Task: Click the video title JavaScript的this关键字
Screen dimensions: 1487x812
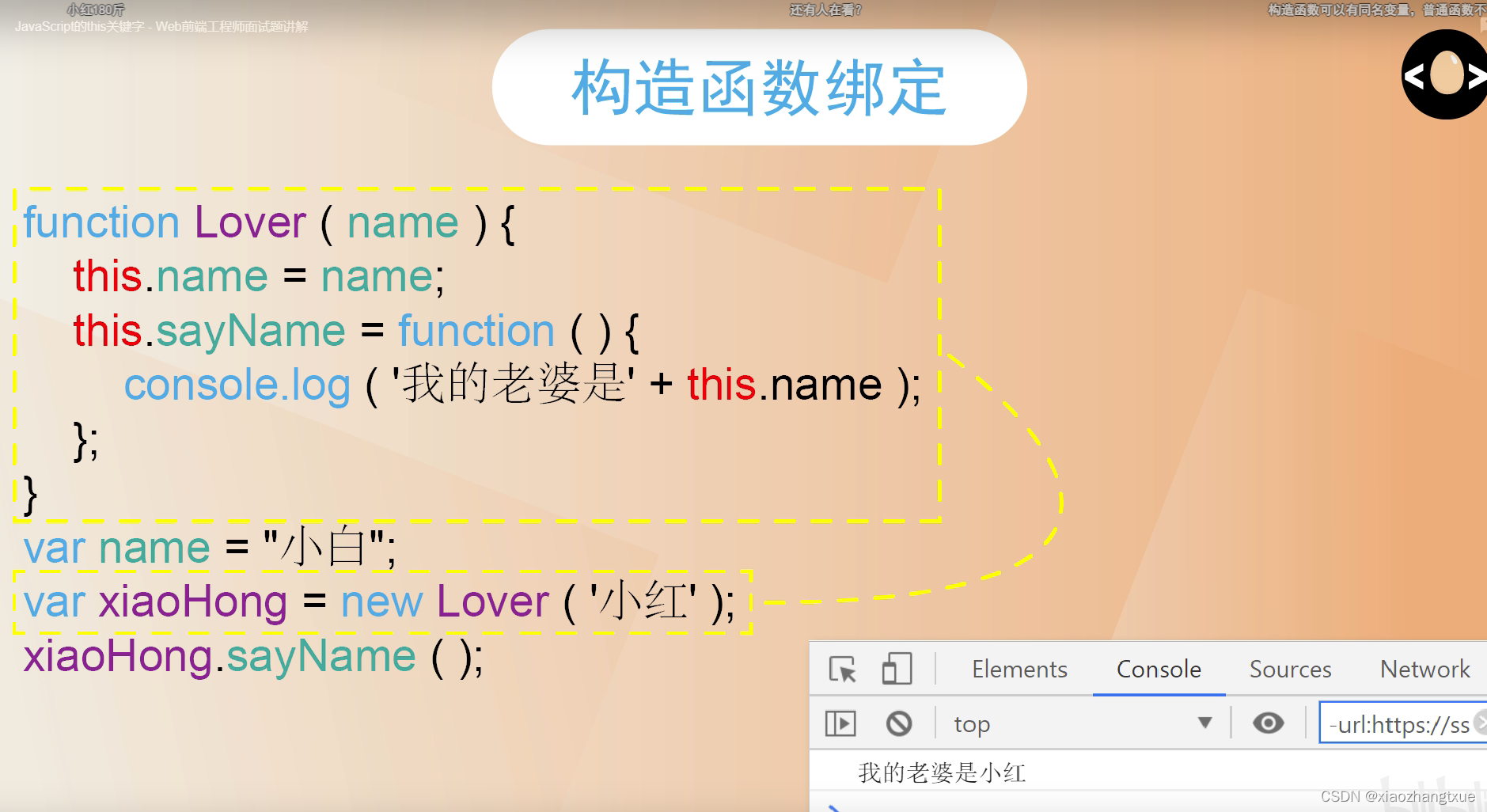Action: click(x=161, y=27)
